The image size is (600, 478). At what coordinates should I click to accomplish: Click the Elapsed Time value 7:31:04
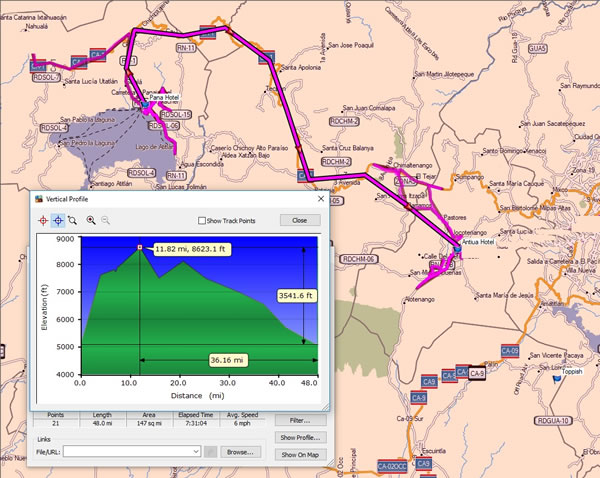[196, 423]
